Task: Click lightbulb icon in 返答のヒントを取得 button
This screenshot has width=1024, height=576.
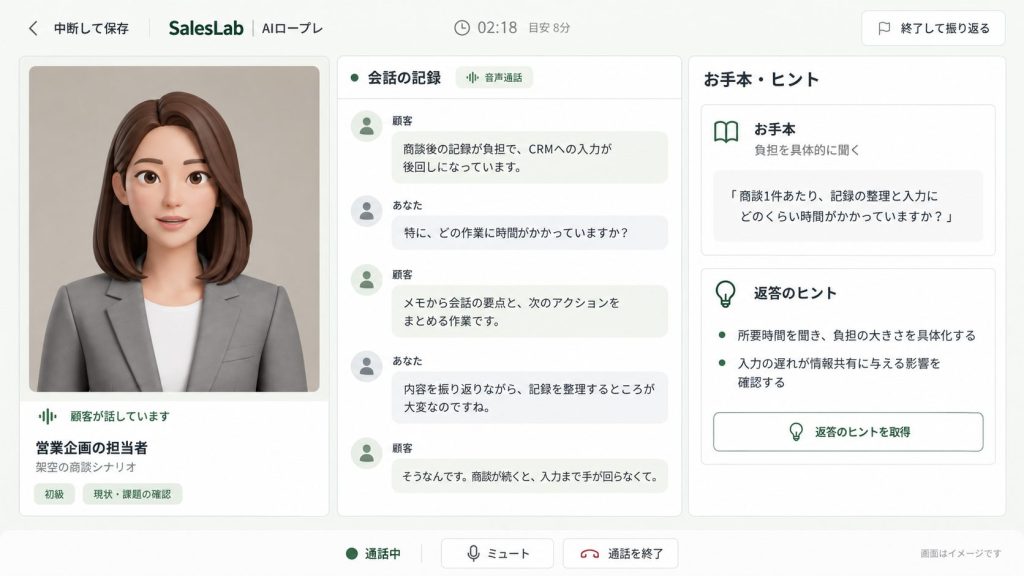Action: tap(796, 432)
